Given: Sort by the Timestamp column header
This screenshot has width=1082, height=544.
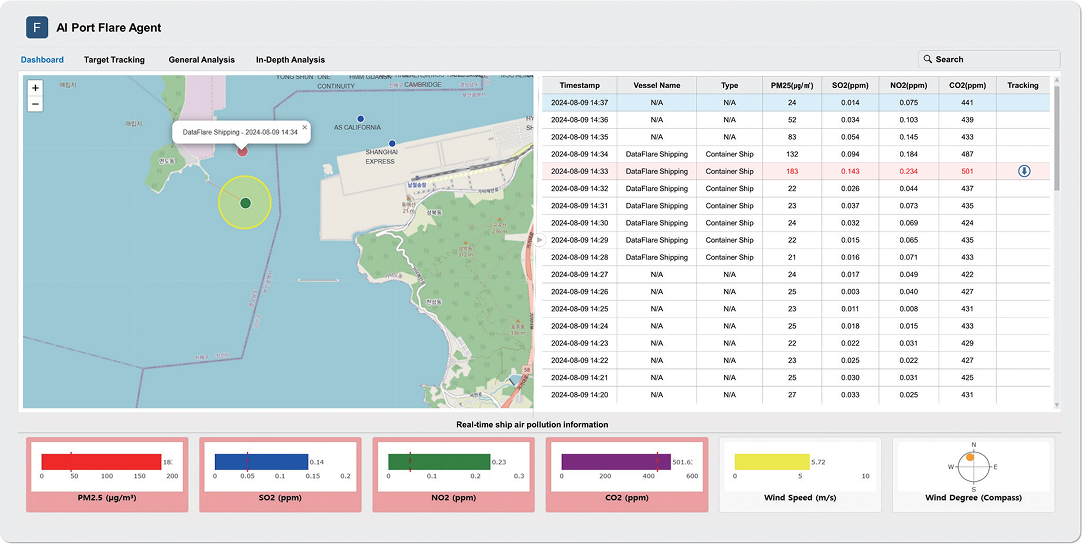Looking at the screenshot, I should pos(579,85).
